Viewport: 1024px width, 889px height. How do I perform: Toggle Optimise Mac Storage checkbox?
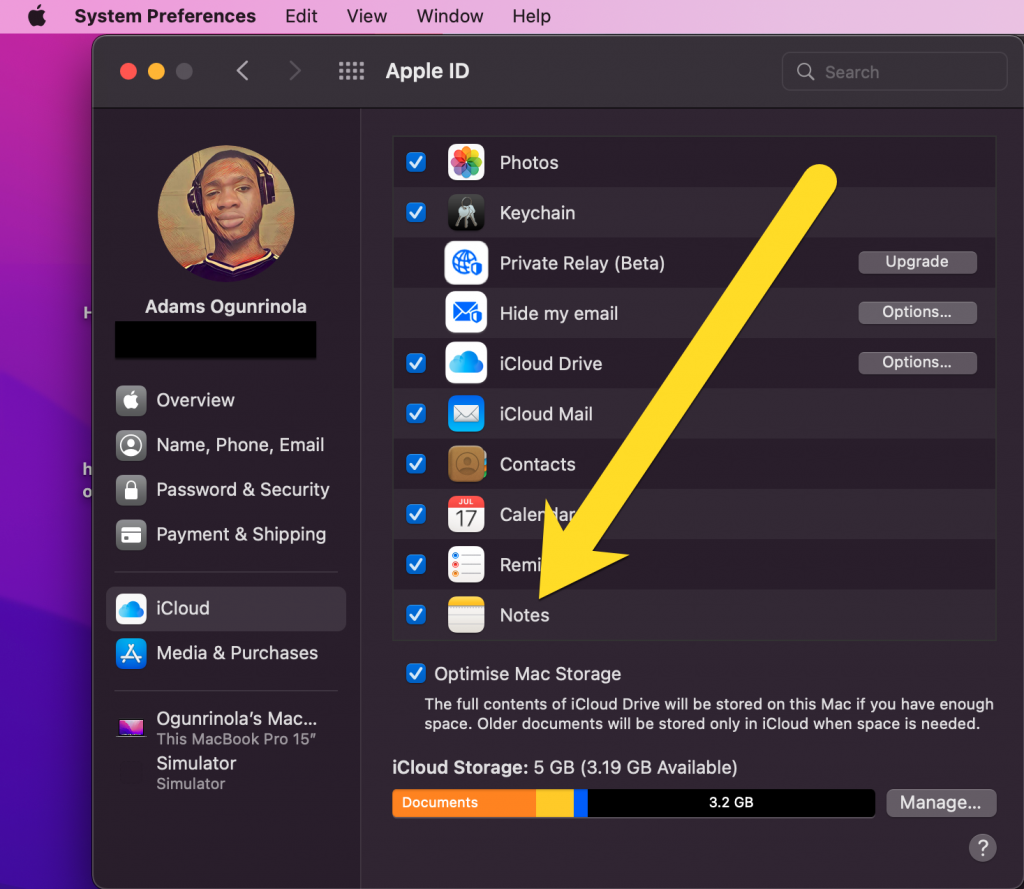pos(416,673)
